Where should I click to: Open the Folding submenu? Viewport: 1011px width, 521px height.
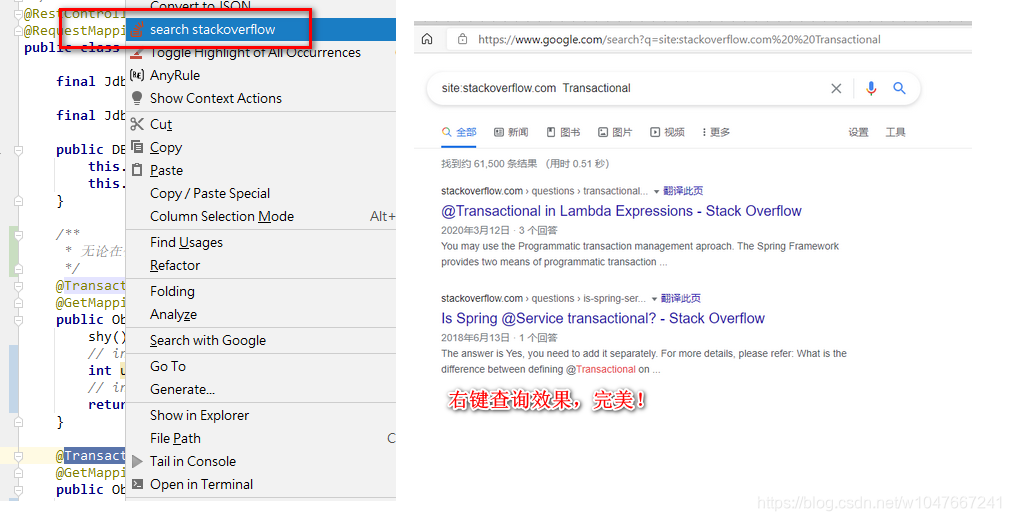point(172,291)
